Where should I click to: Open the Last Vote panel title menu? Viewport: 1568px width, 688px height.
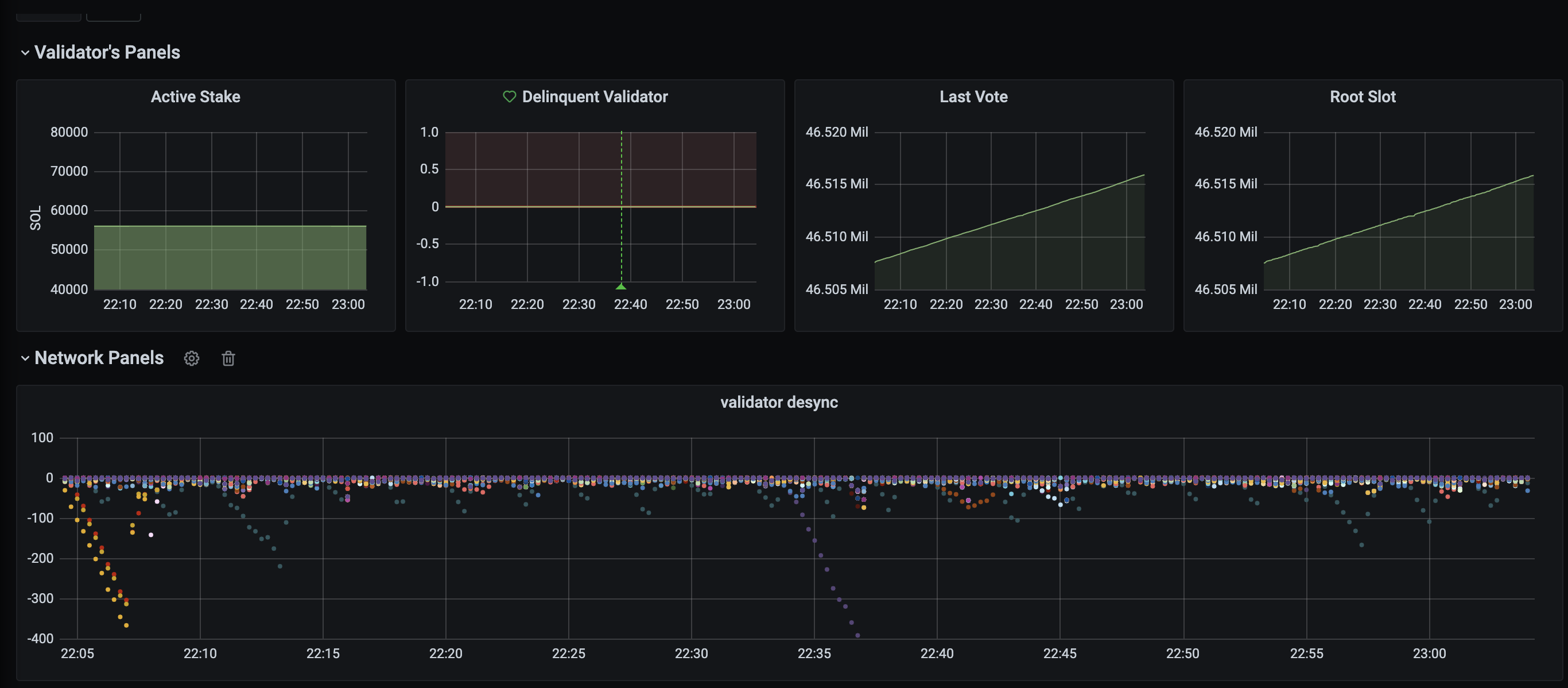point(973,97)
